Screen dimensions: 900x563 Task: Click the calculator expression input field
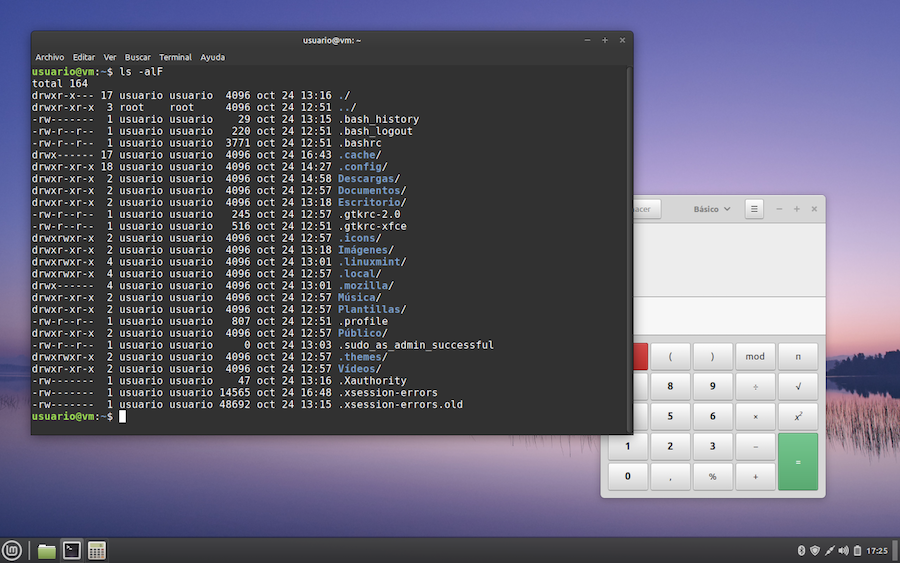(x=730, y=316)
